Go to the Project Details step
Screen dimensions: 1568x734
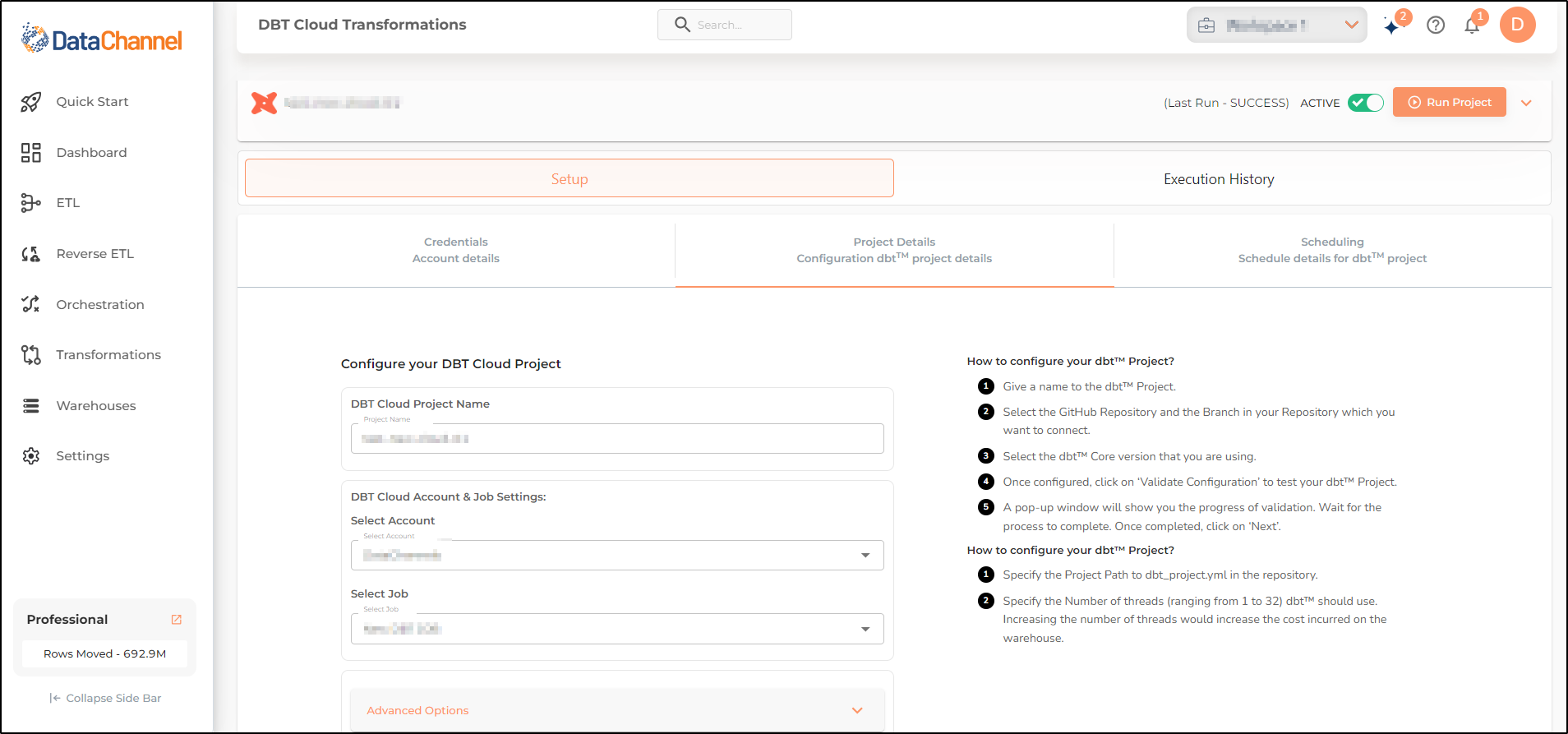pos(894,251)
